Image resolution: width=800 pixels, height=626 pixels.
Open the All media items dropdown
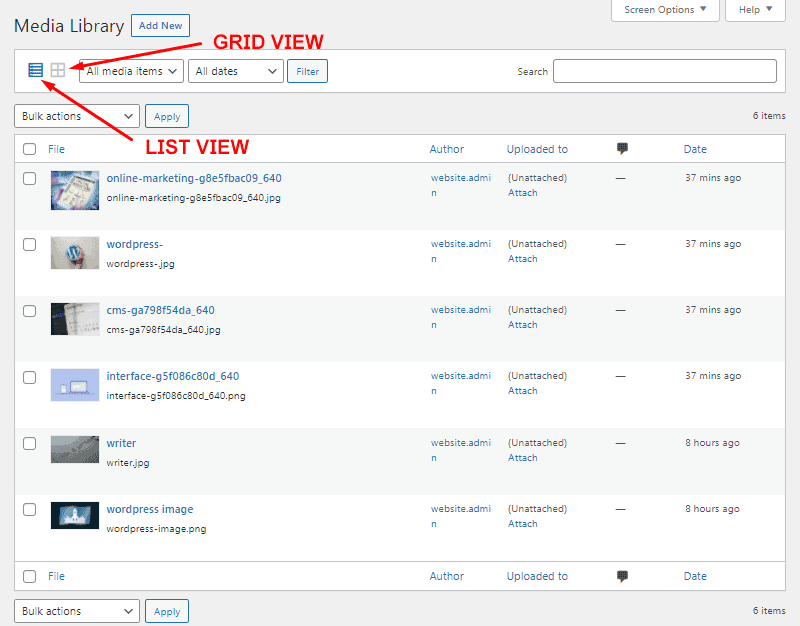pos(130,71)
